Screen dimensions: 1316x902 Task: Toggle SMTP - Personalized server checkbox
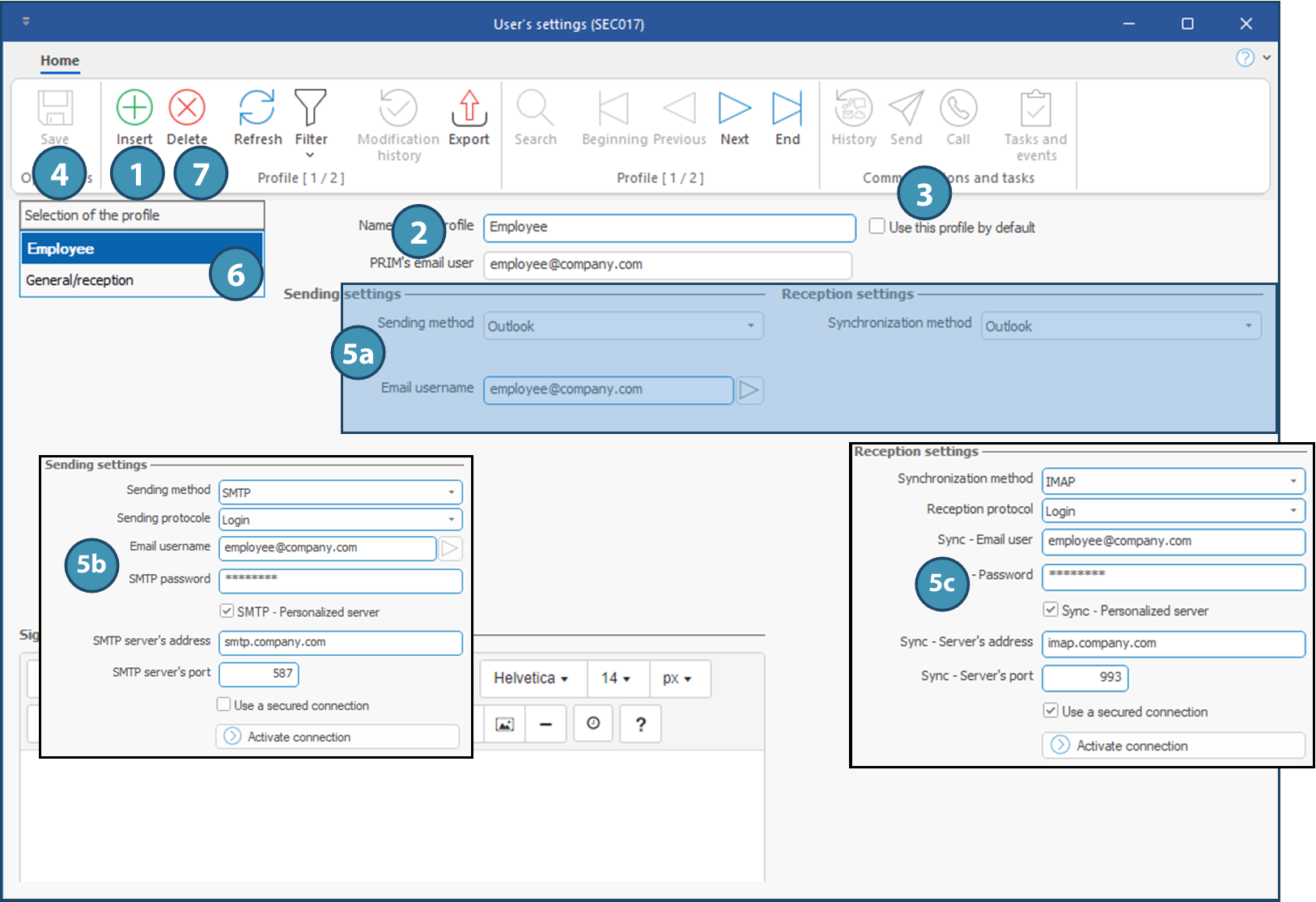(227, 611)
